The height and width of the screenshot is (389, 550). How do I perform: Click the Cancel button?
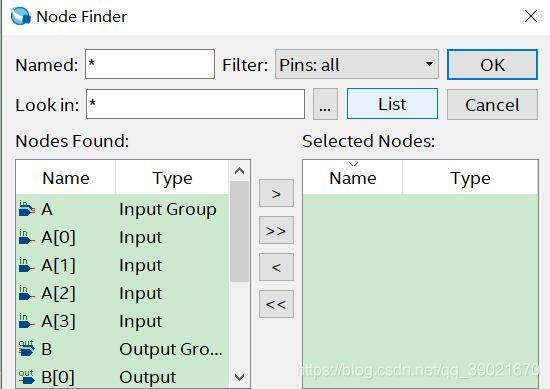click(492, 105)
